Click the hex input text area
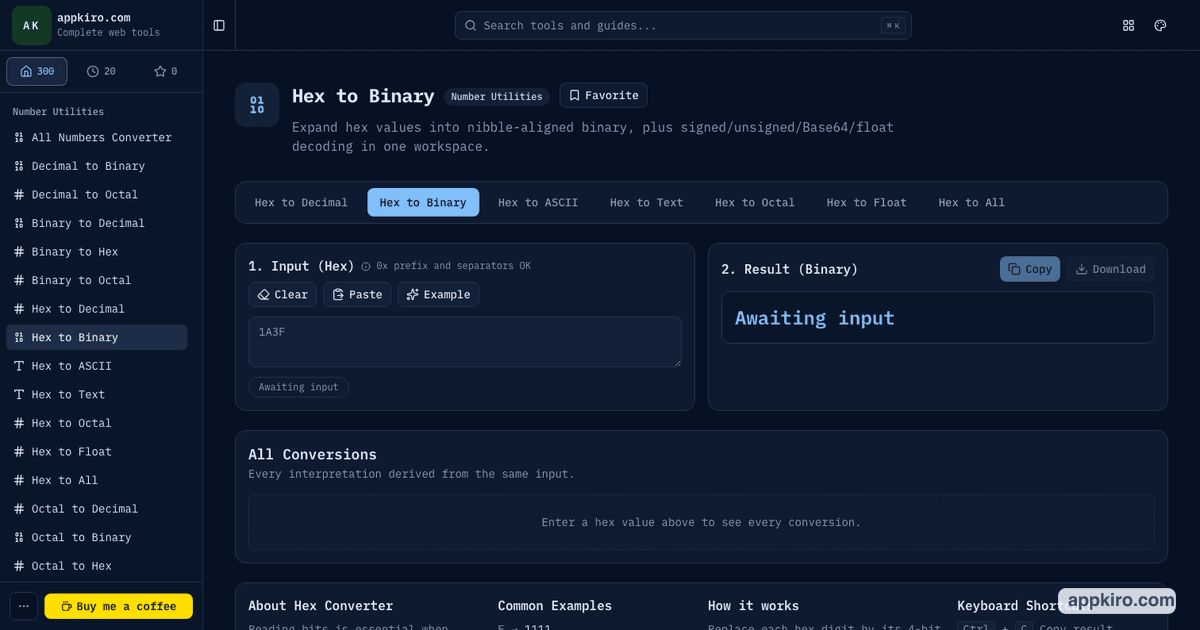Screen dimensions: 1200x630 click(x=465, y=342)
